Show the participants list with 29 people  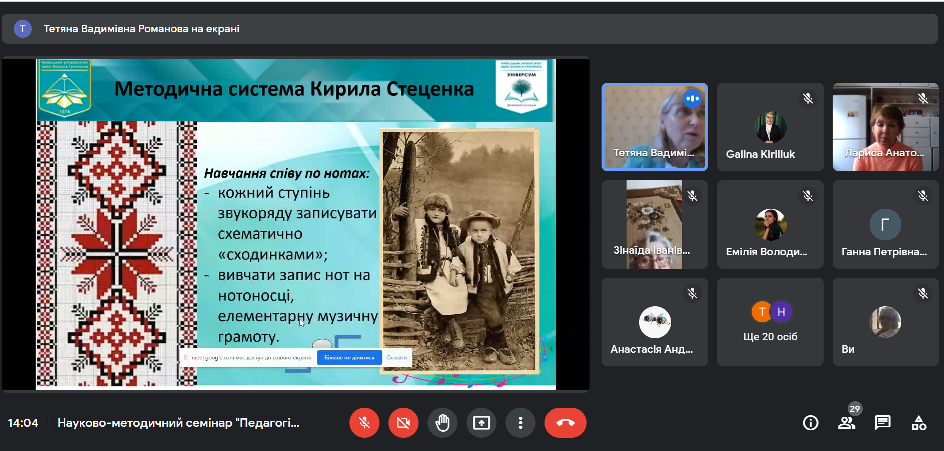847,423
